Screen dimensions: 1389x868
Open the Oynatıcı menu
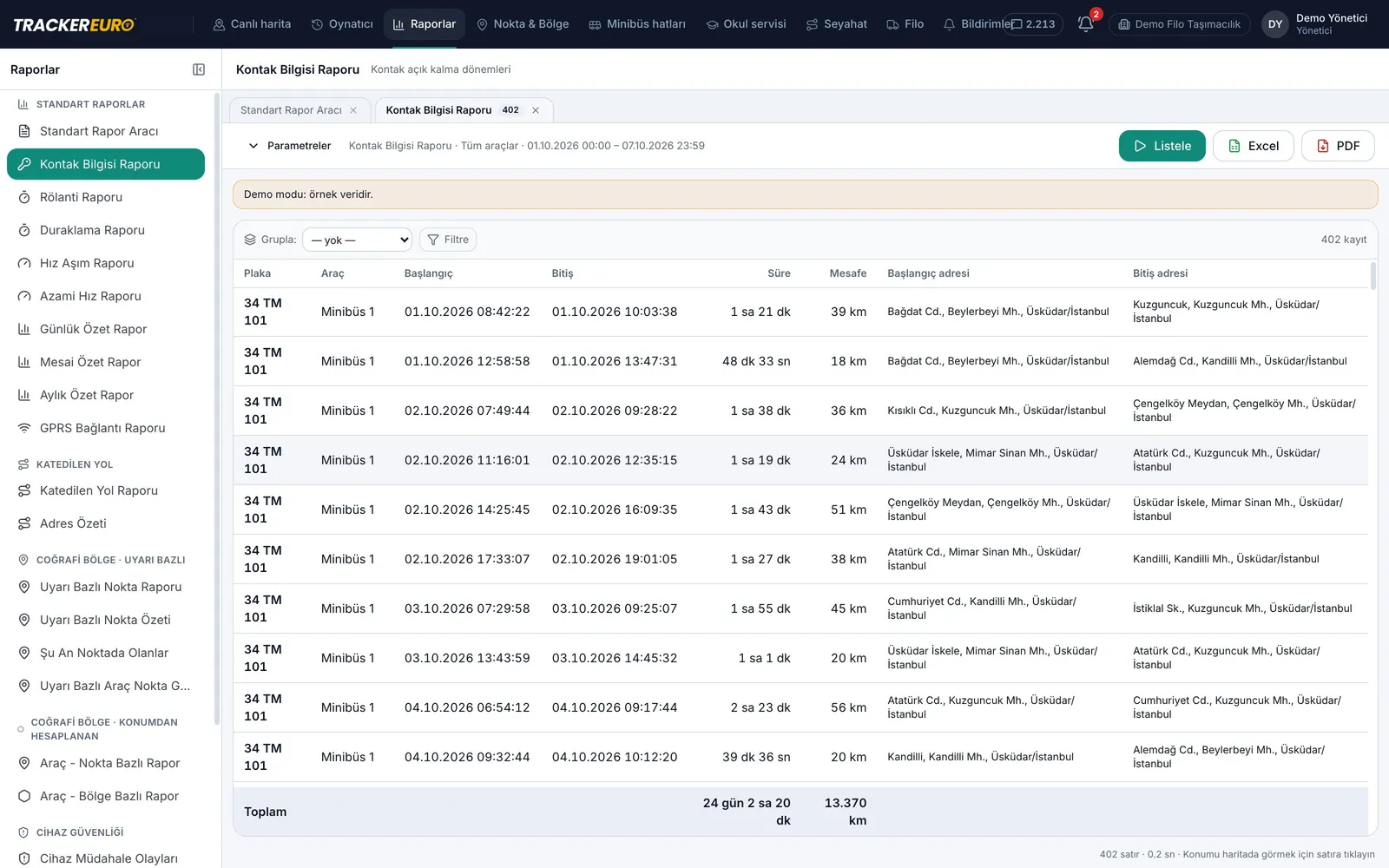coord(342,24)
